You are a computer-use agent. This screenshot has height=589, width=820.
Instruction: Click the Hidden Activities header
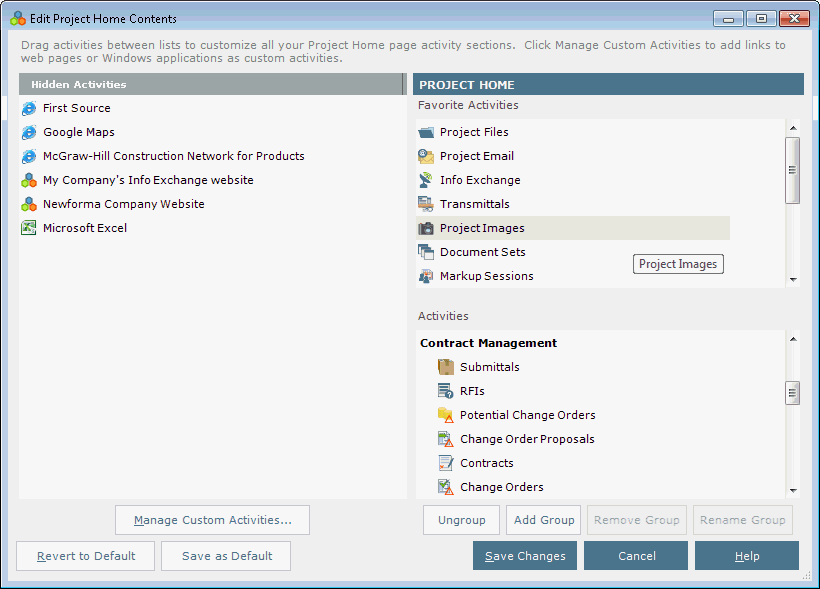pos(212,84)
